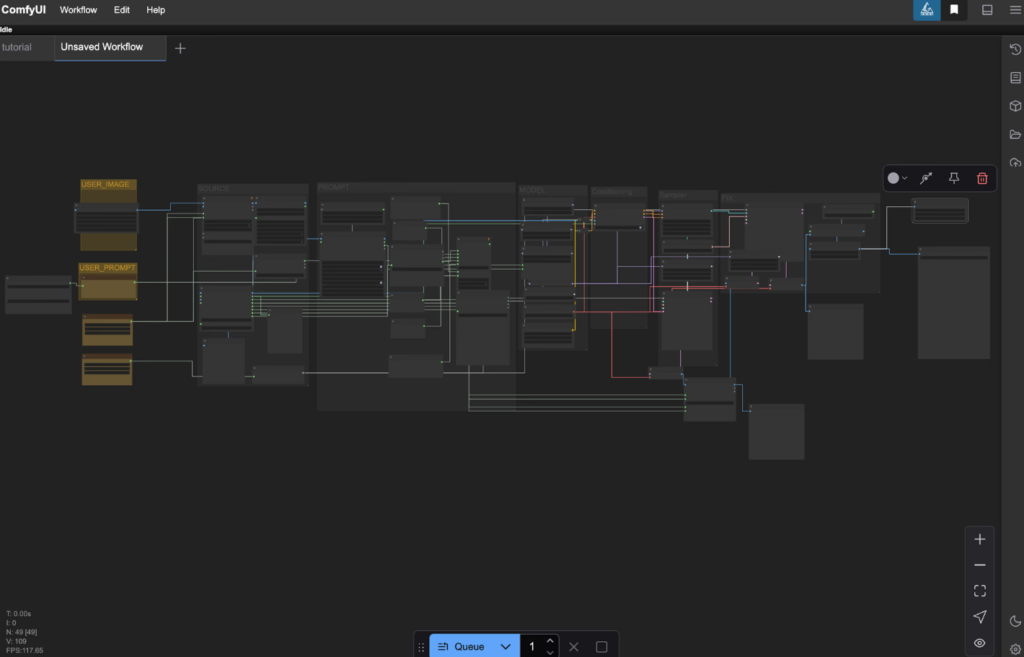1024x657 pixels.
Task: Open the model library cube icon
Action: (1015, 106)
